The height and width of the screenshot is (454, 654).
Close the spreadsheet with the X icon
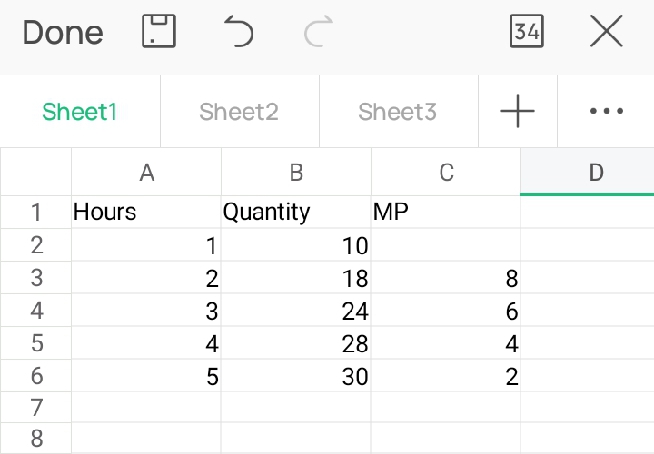point(606,32)
